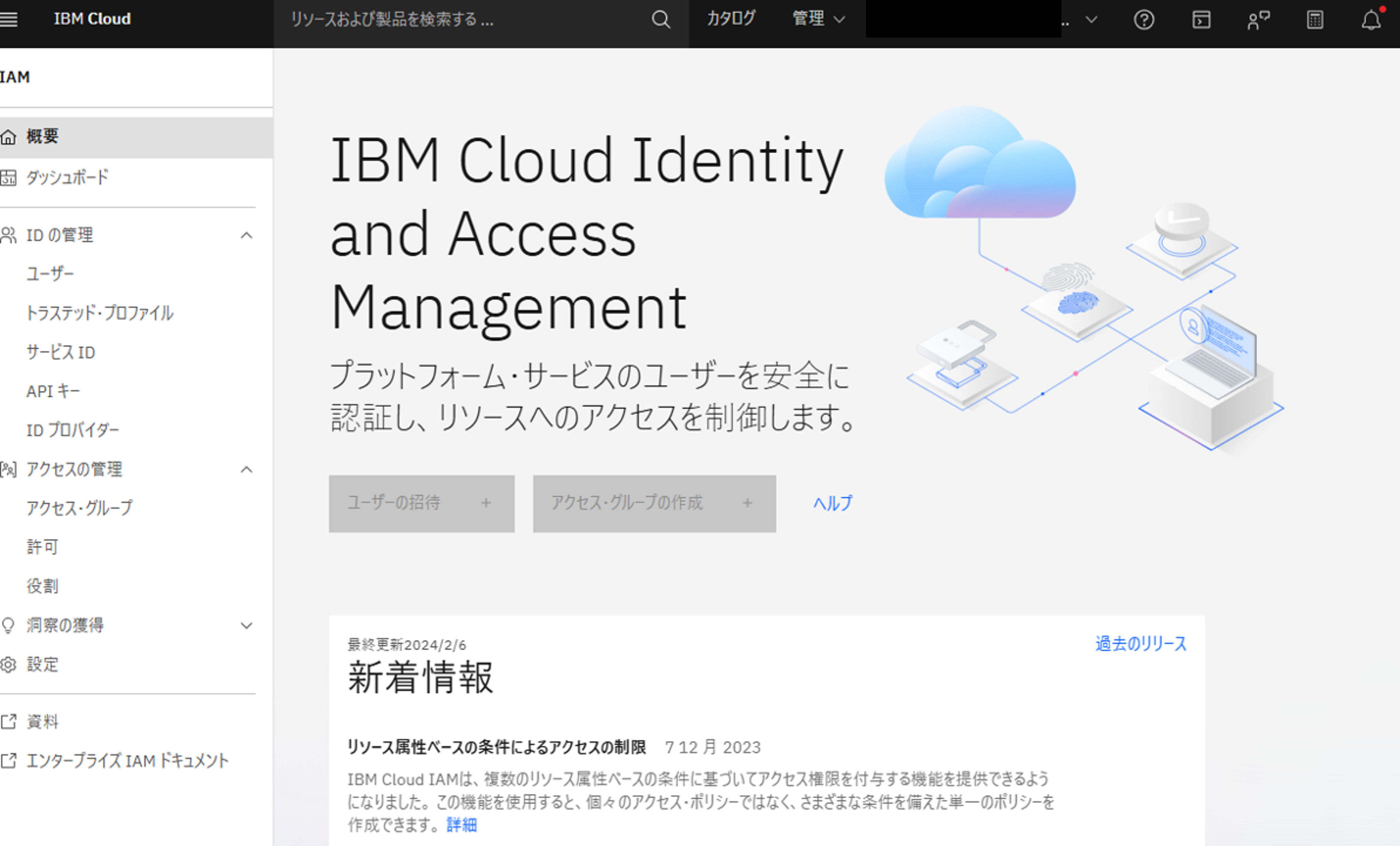Collapse the ID の管理 section
The width and height of the screenshot is (1400, 846).
pyautogui.click(x=246, y=236)
